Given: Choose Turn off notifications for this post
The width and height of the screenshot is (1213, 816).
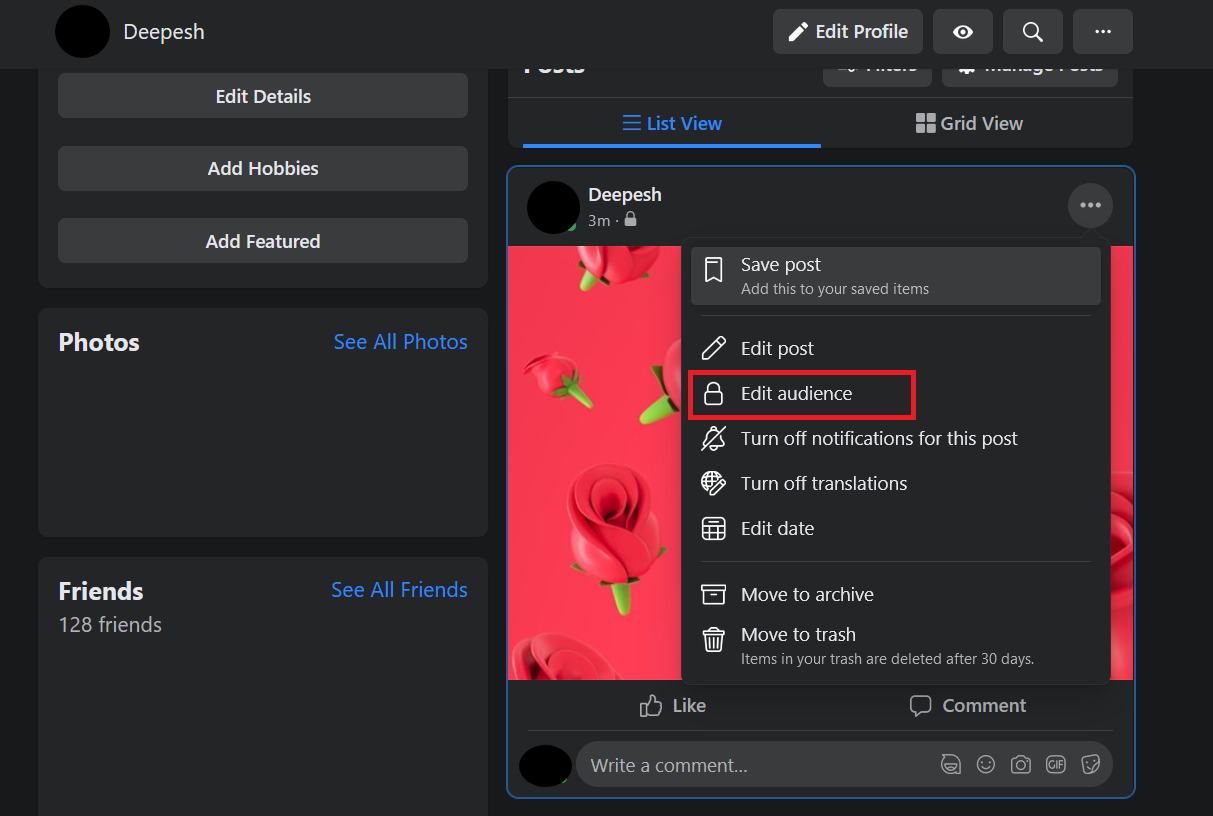Looking at the screenshot, I should click(896, 438).
